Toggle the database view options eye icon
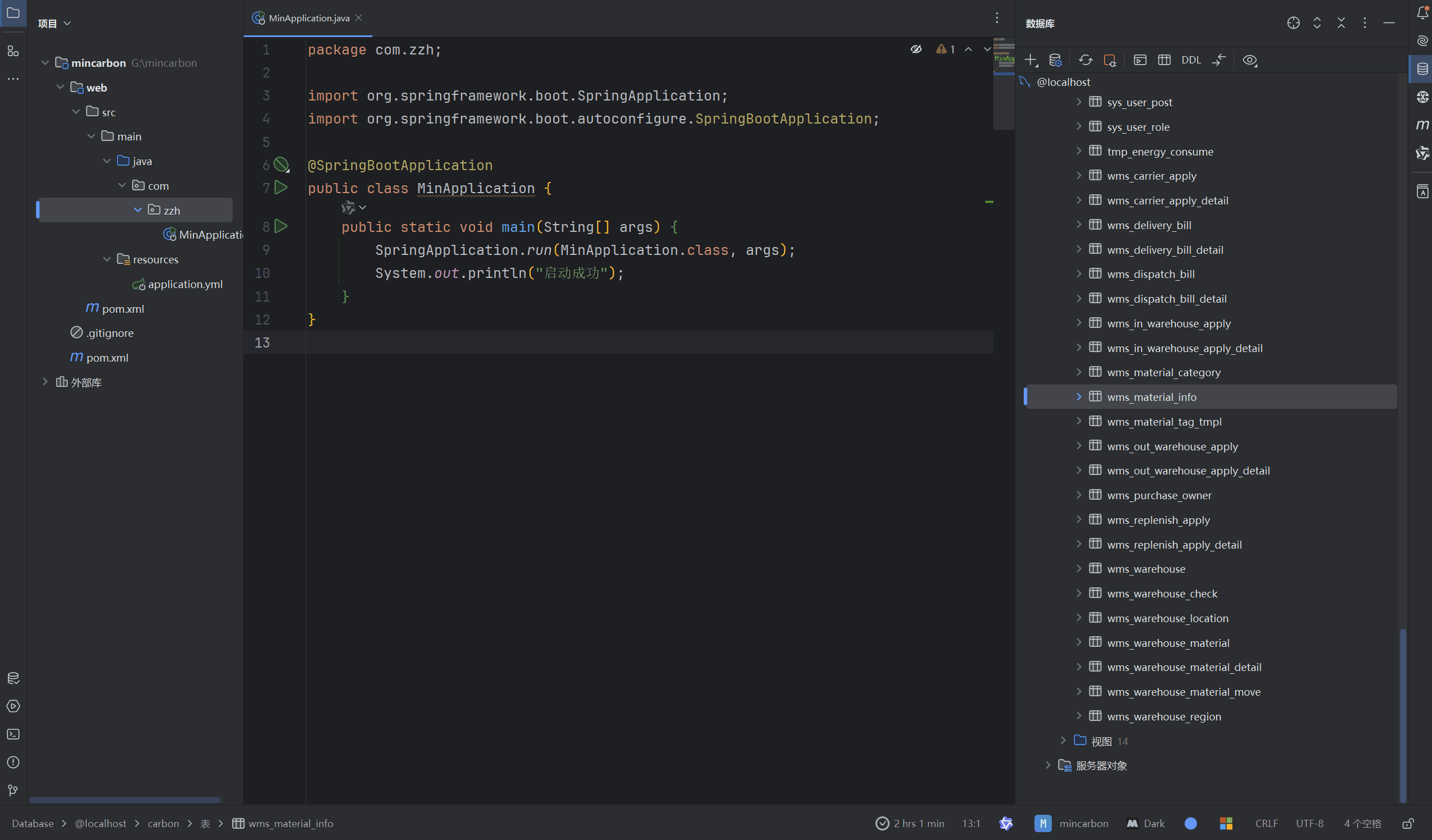This screenshot has width=1432, height=840. point(1249,60)
